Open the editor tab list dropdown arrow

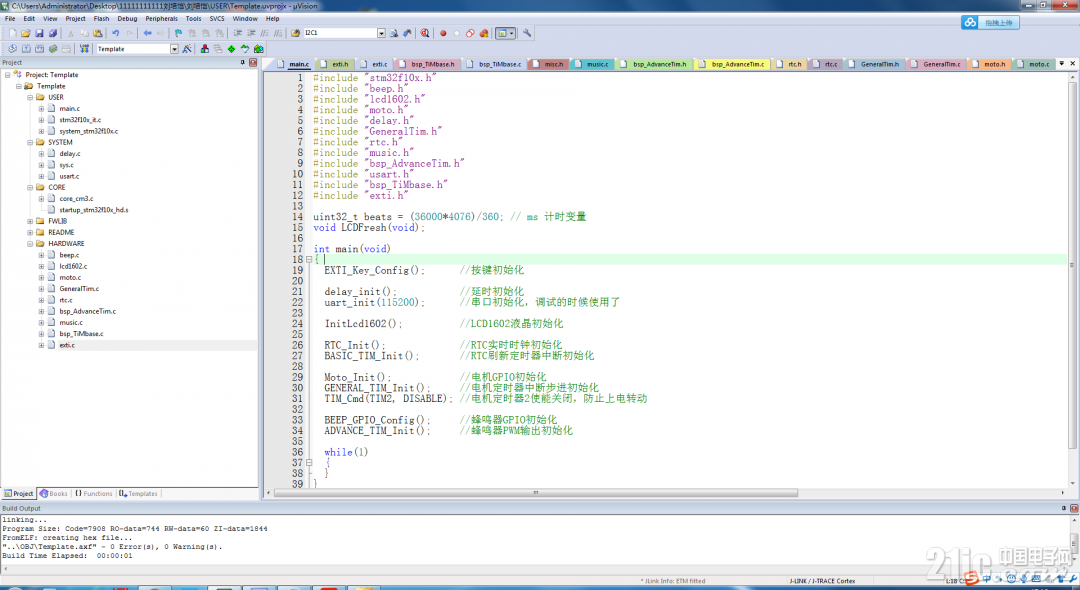coord(1061,63)
